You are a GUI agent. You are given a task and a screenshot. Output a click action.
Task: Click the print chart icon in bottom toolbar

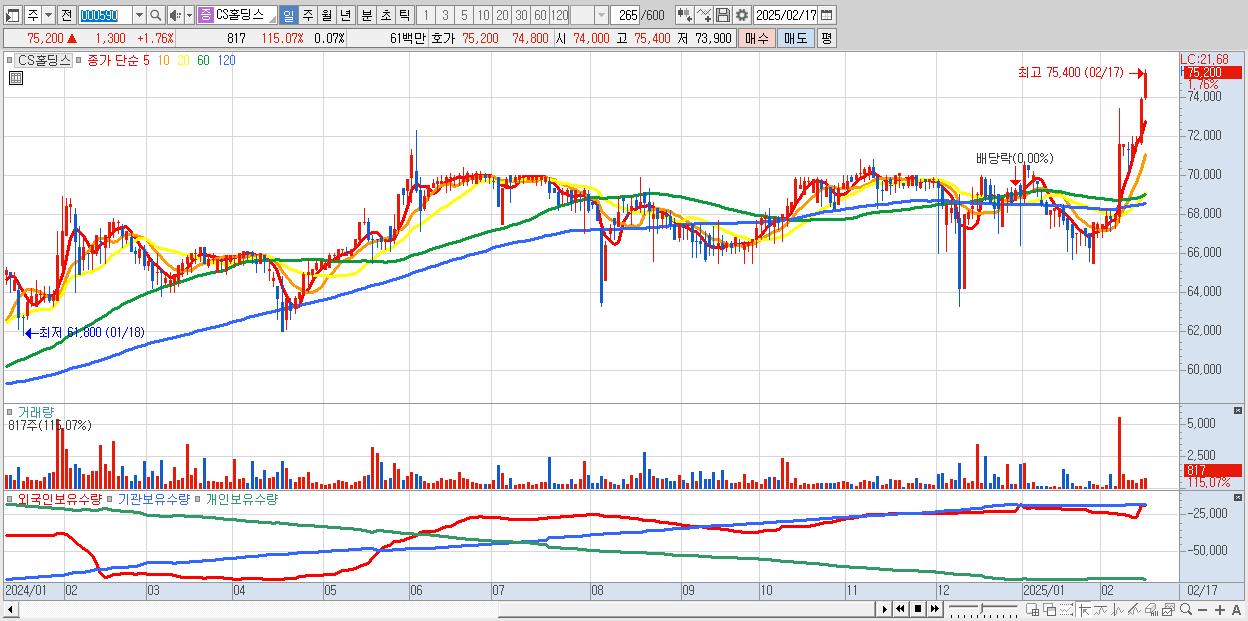1151,610
